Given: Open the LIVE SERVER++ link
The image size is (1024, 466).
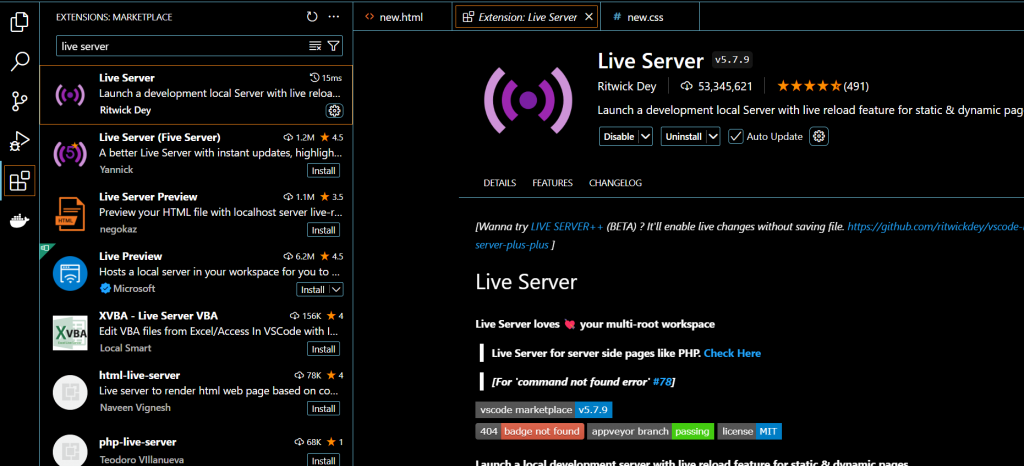Looking at the screenshot, I should [x=567, y=227].
